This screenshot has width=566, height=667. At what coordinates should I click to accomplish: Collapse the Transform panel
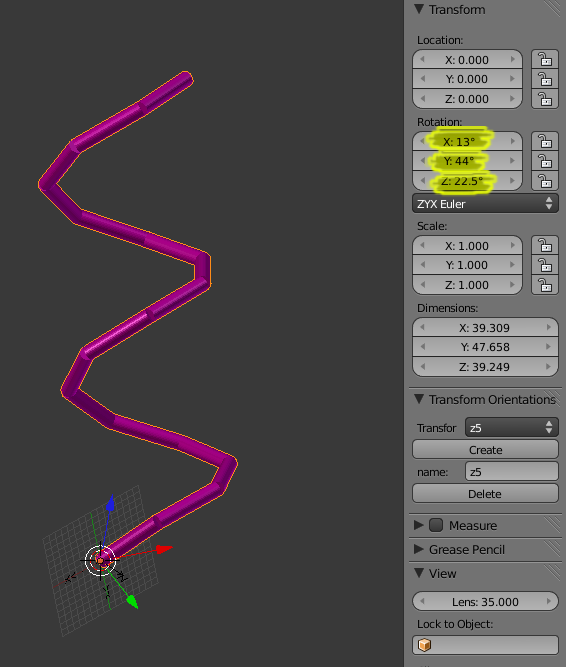click(419, 9)
